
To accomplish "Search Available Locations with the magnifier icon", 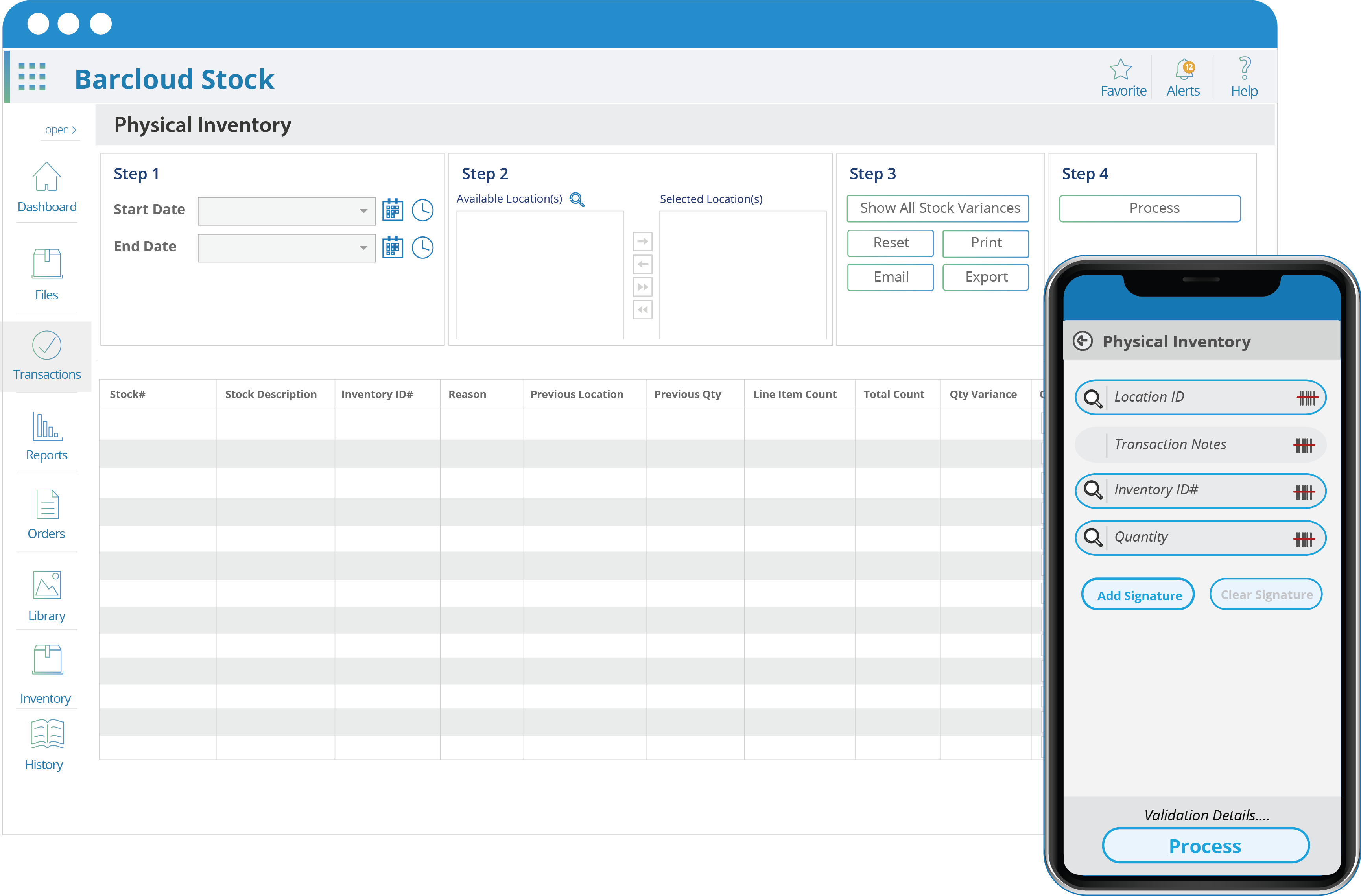I will pyautogui.click(x=577, y=199).
